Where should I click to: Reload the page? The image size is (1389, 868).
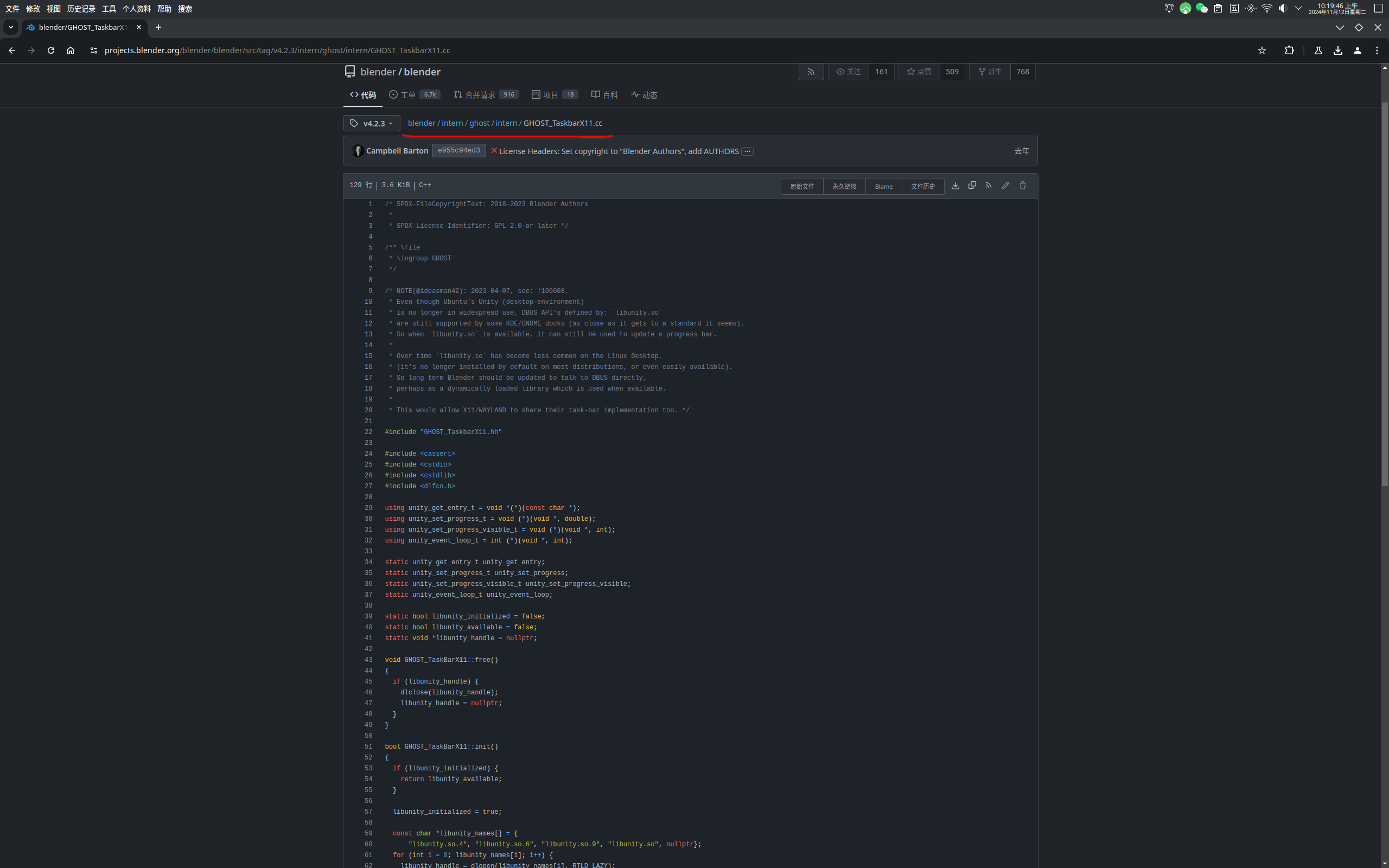coord(51,50)
